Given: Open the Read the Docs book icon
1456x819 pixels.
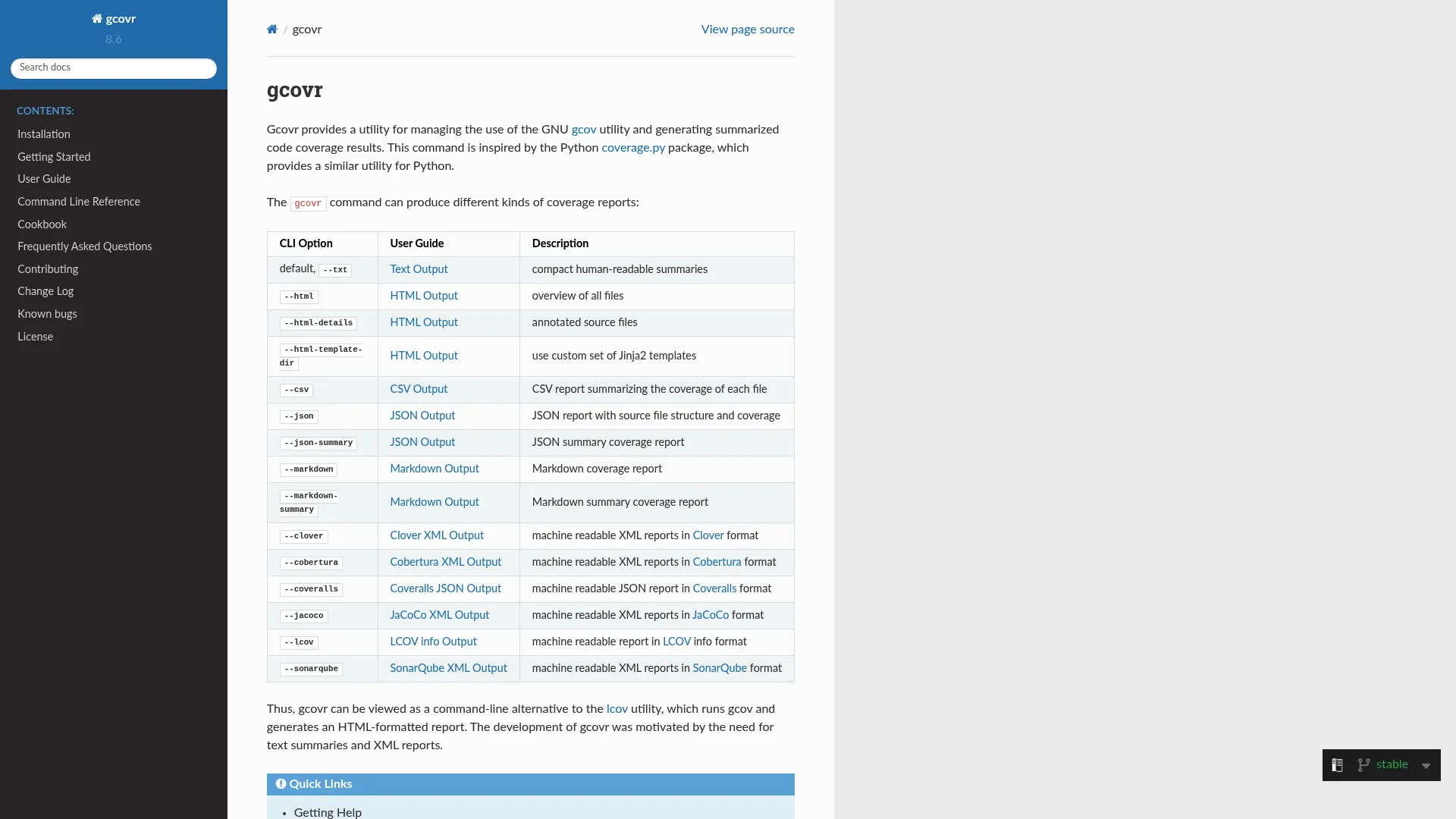Looking at the screenshot, I should 1337,765.
